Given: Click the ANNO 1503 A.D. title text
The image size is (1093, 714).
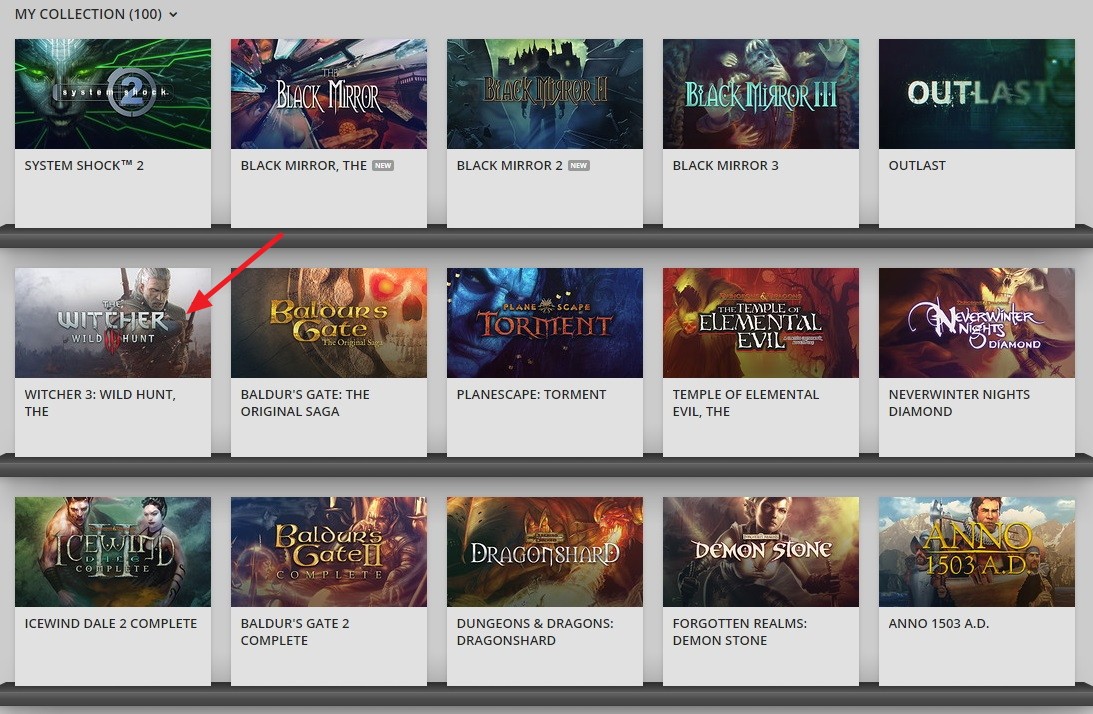Looking at the screenshot, I should [939, 623].
